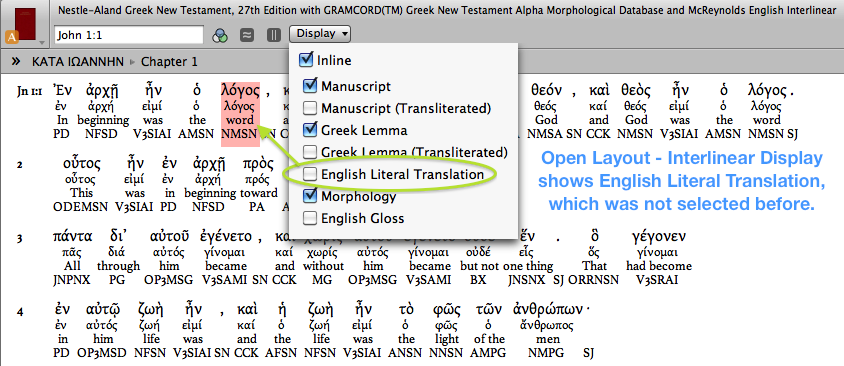The width and height of the screenshot is (844, 366).
Task: Select the Chapter 1 breadcrumb
Action: coord(169,62)
